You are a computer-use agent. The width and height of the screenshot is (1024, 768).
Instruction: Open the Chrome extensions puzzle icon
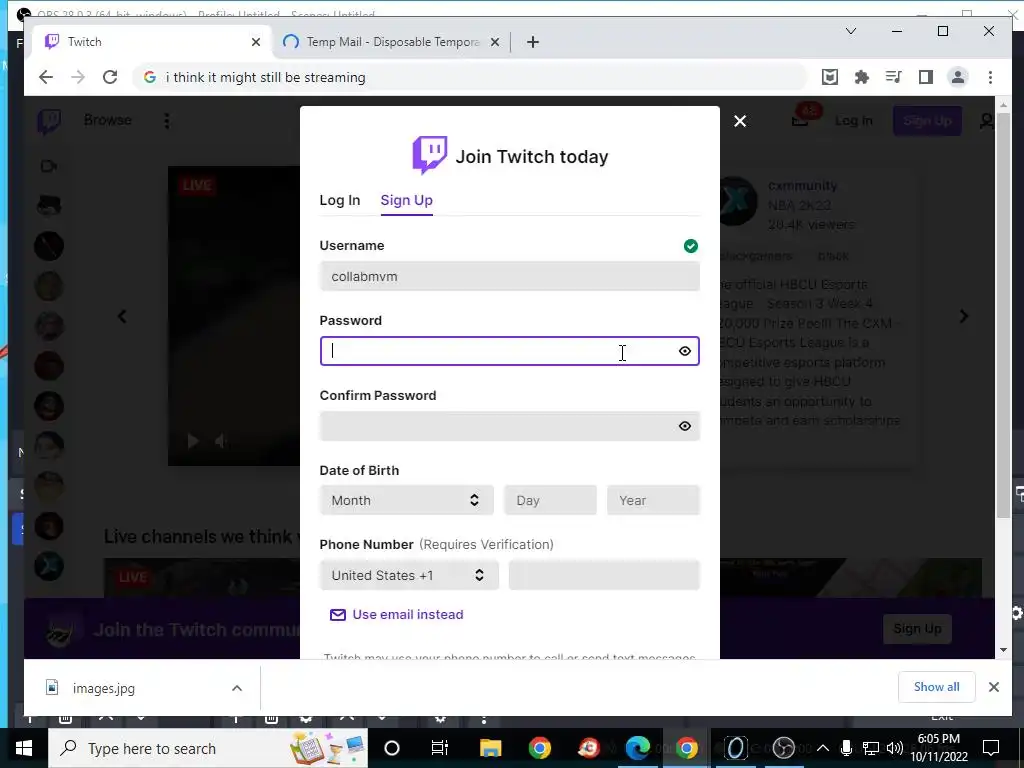(861, 77)
